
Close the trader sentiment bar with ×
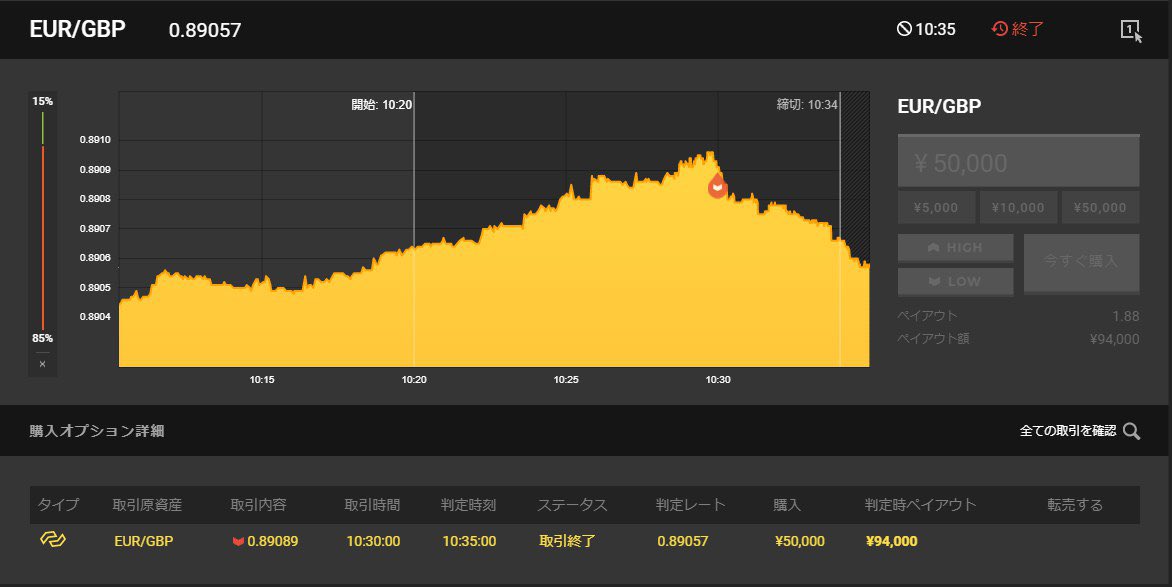(43, 364)
